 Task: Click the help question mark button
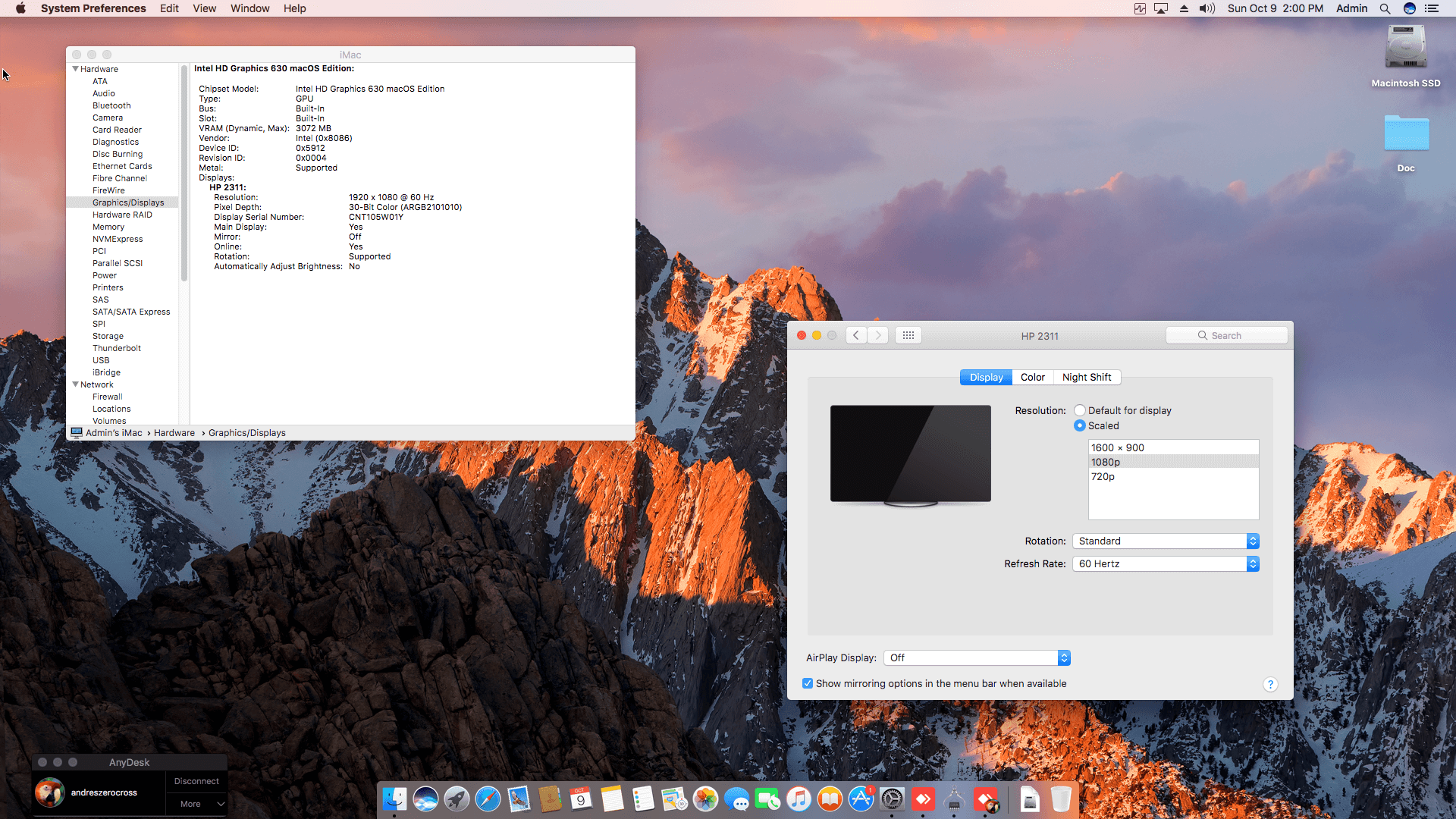[1270, 684]
